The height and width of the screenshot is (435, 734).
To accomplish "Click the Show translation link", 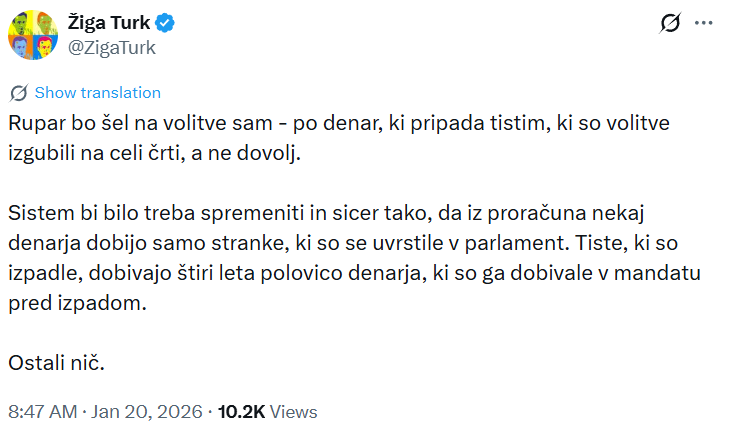I will [x=97, y=93].
